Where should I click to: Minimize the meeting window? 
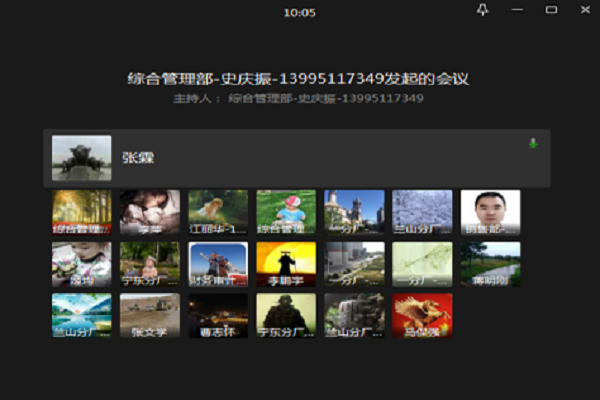517,9
